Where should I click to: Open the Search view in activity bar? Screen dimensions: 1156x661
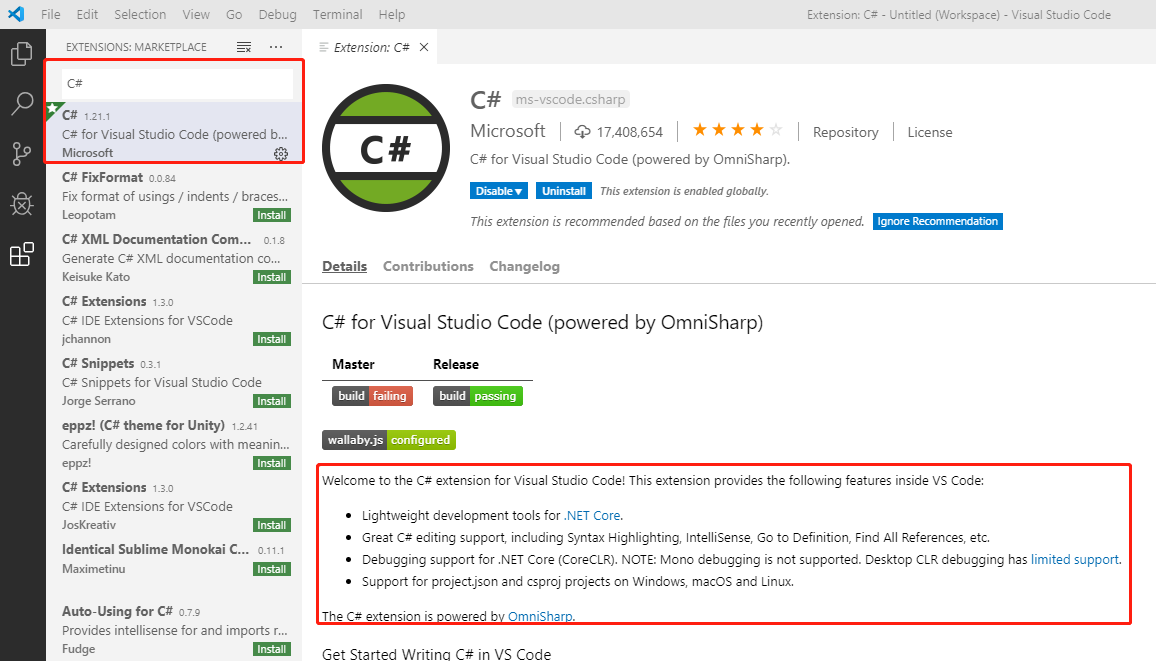[x=21, y=104]
